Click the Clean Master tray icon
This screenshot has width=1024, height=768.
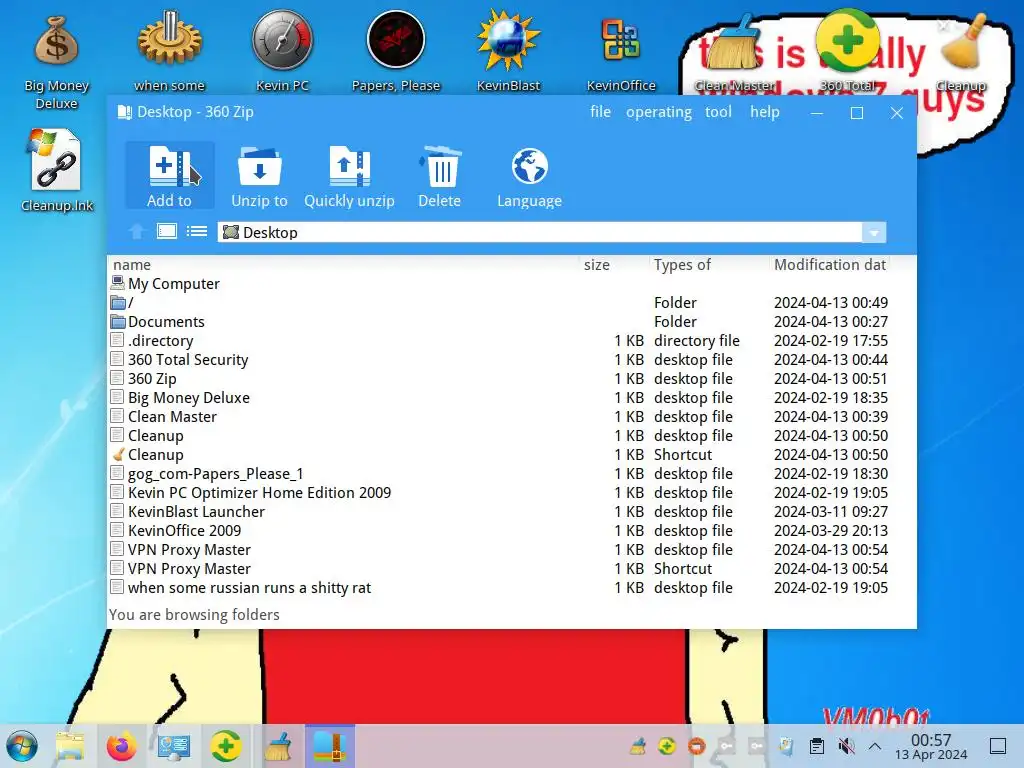tap(638, 746)
